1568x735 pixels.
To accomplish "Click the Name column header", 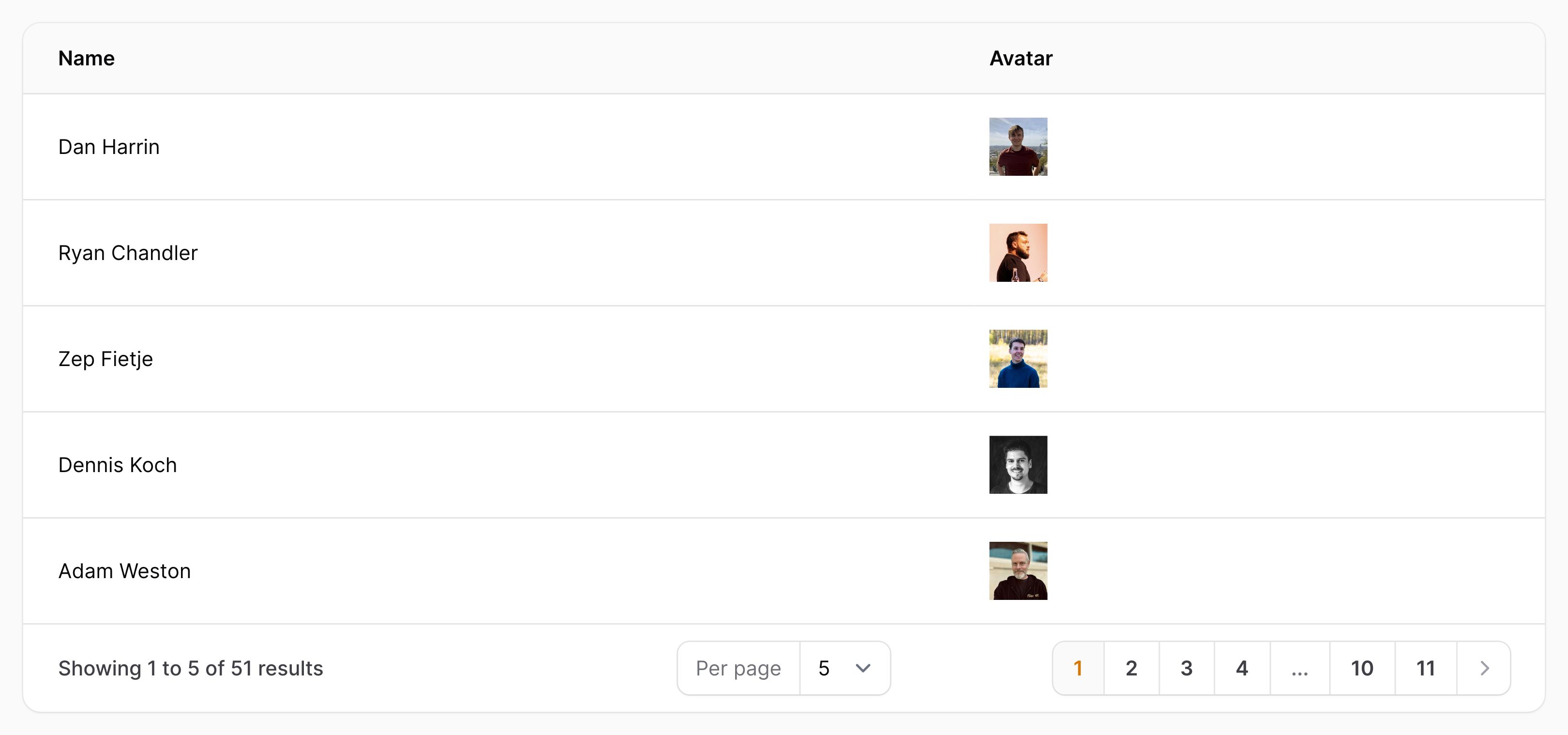I will (87, 59).
